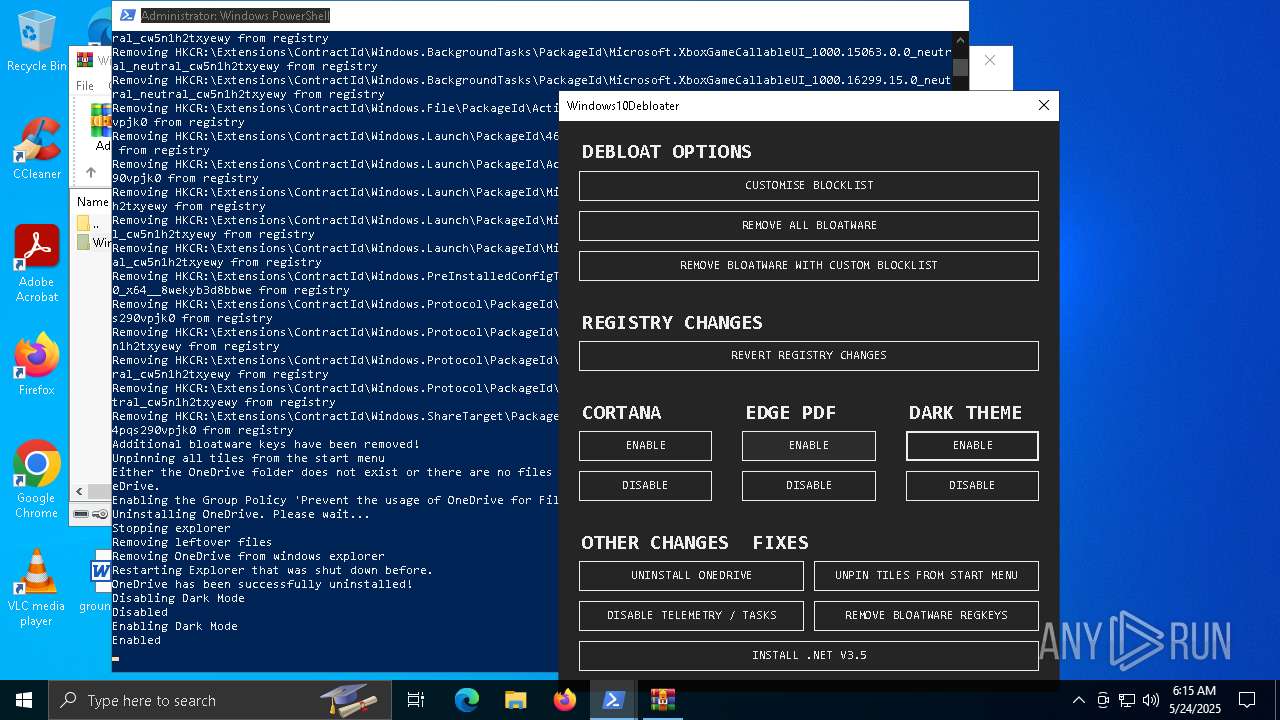The height and width of the screenshot is (720, 1280).
Task: Select the parent folder row in WinRAR
Action: coord(92,224)
